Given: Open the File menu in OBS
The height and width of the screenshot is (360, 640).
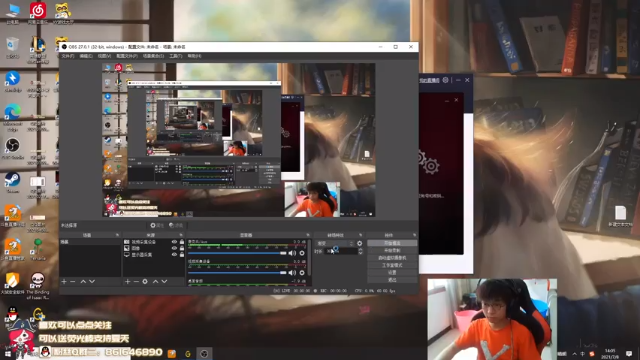Looking at the screenshot, I should click(68, 56).
